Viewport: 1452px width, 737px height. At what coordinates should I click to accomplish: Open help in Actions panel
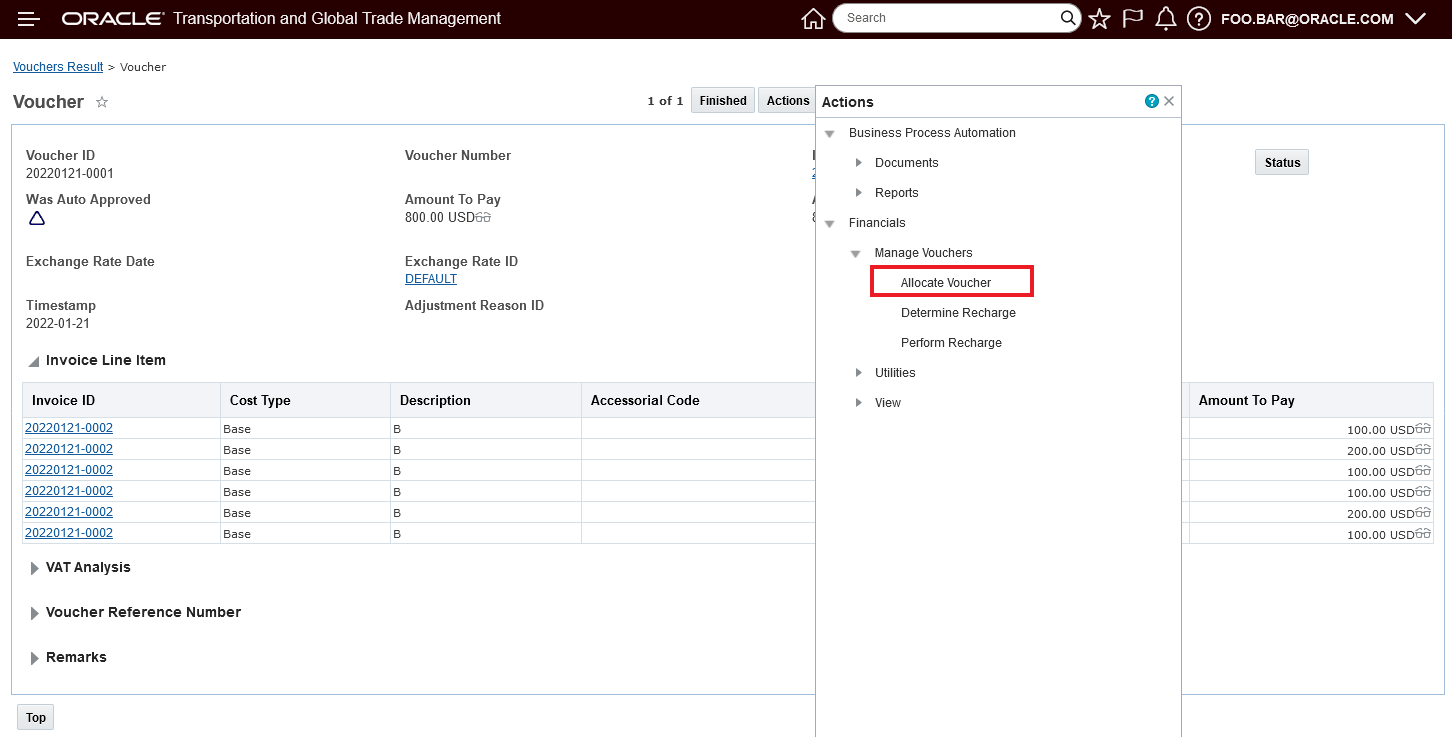(x=1152, y=101)
